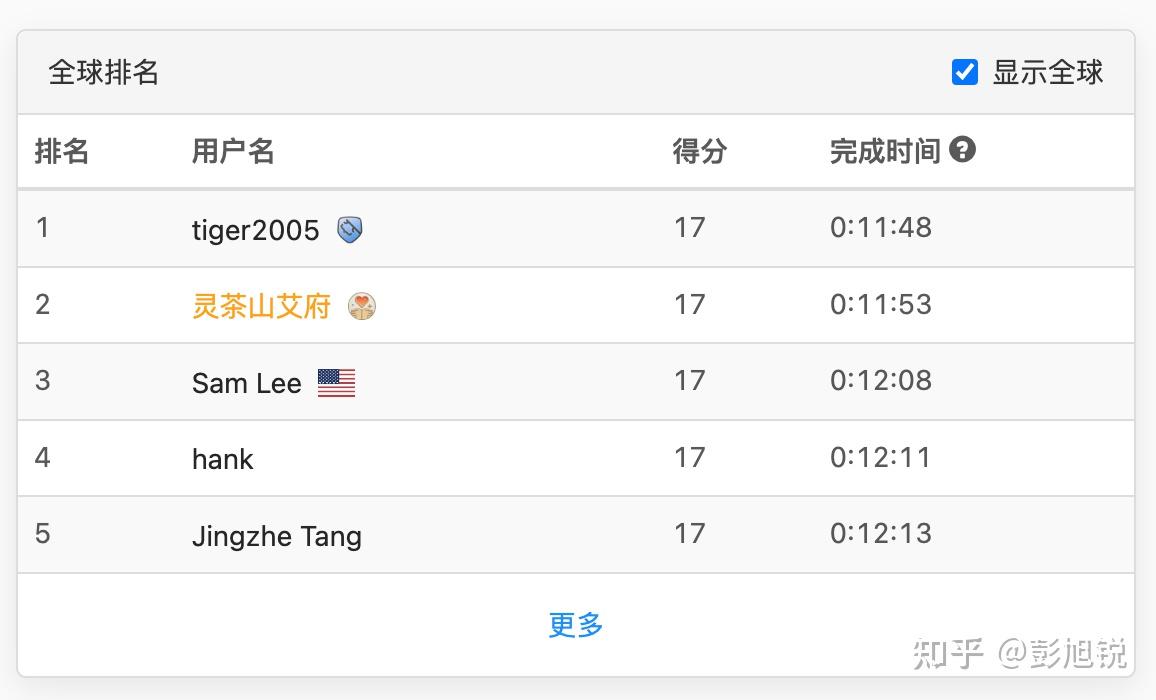The height and width of the screenshot is (700, 1156).
Task: Open hank's user profile
Action: click(x=222, y=460)
